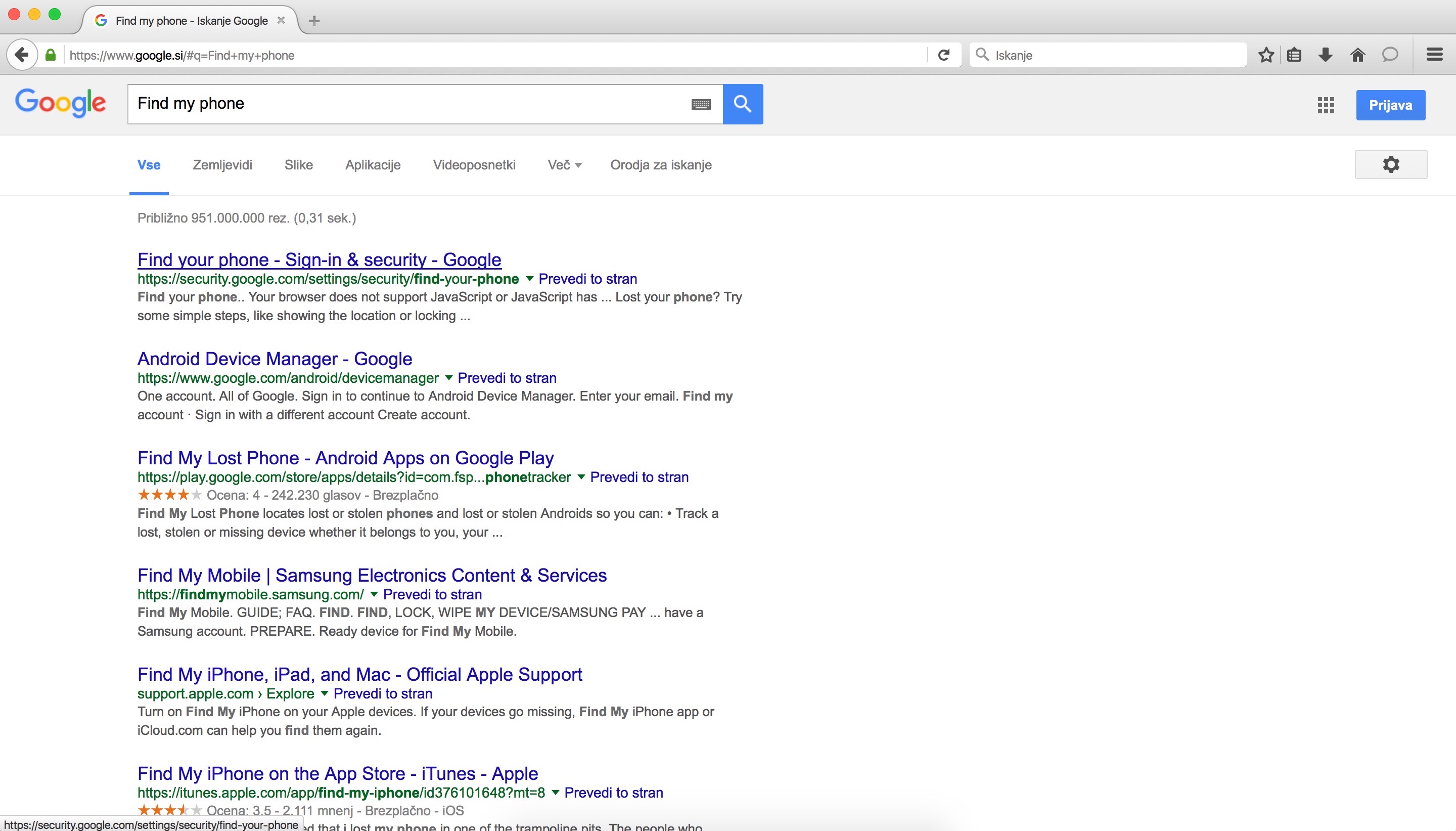
Task: Expand the arrow next to the security.google.com URL
Action: pos(529,279)
